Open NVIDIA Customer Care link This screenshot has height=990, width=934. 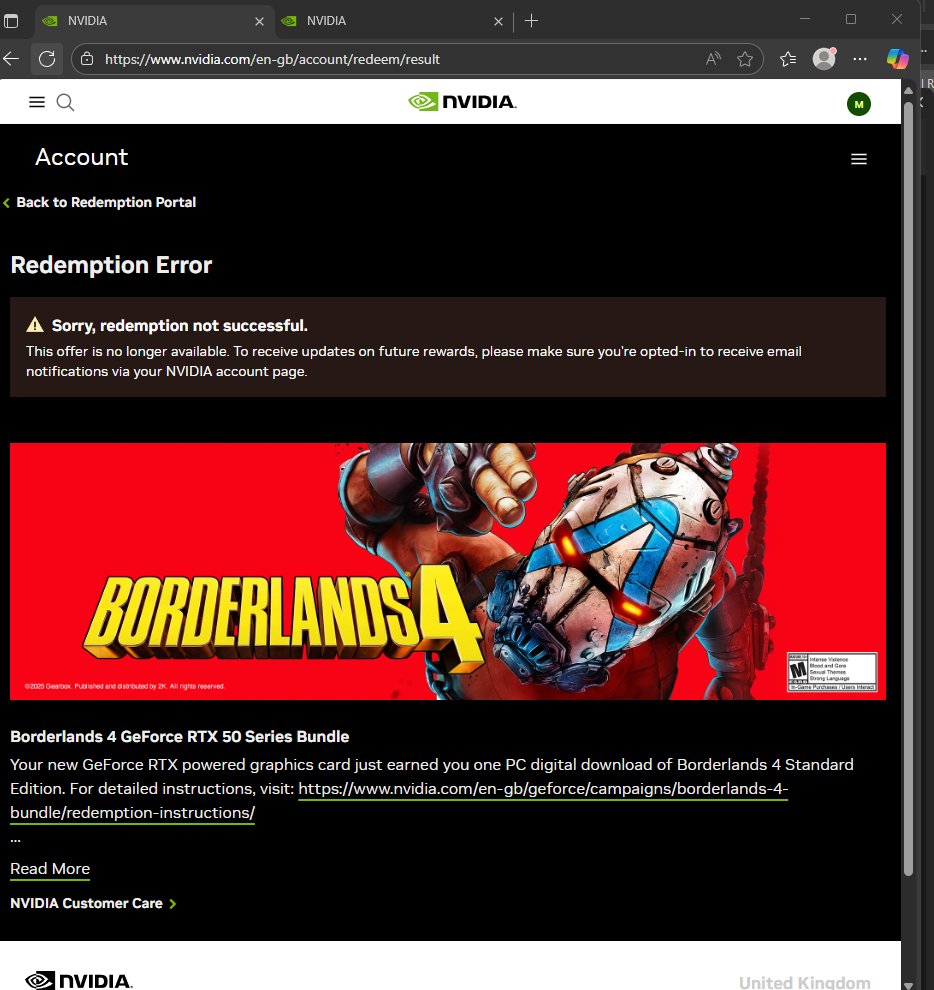point(93,904)
